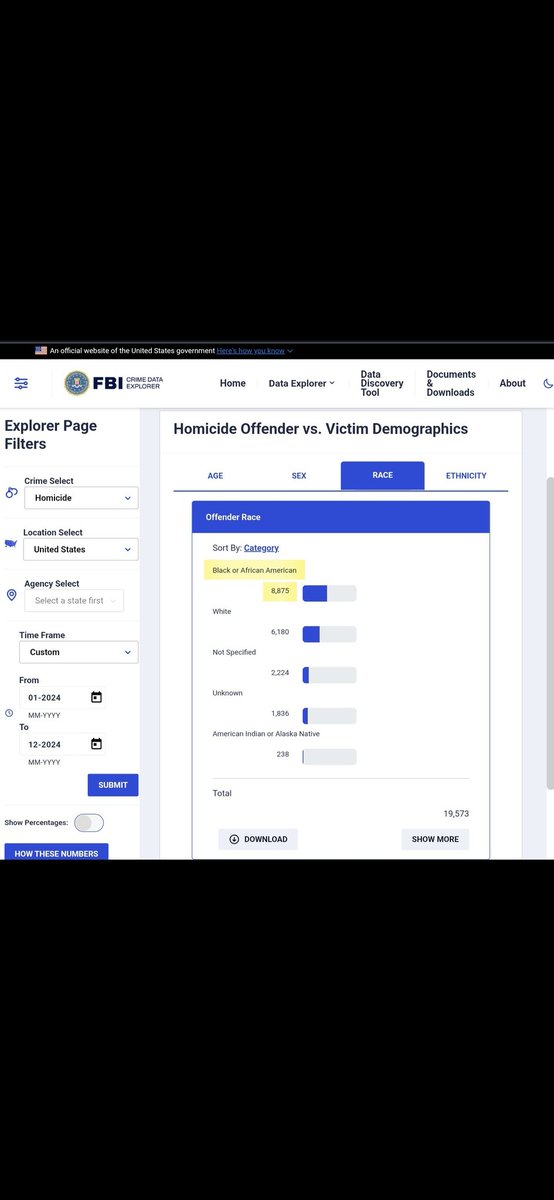The height and width of the screenshot is (1200, 554).
Task: Click the clock icon beside Time Frame dates
Action: click(x=9, y=713)
